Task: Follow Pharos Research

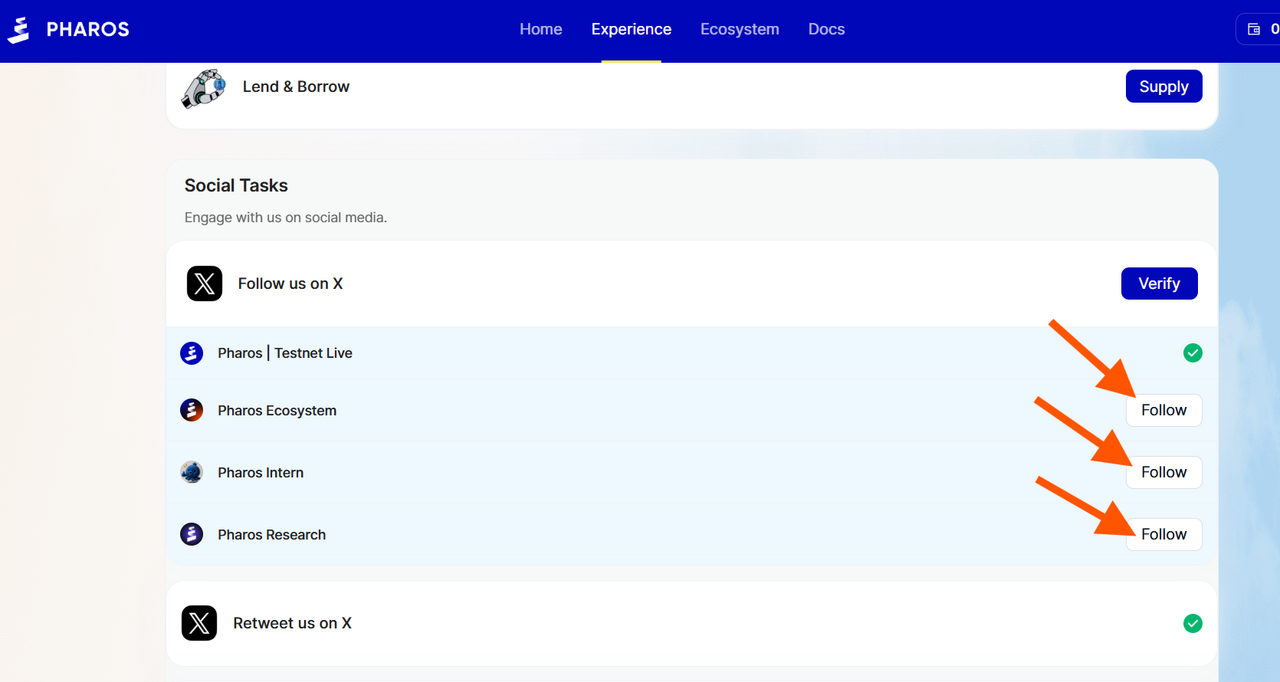Action: pos(1164,534)
